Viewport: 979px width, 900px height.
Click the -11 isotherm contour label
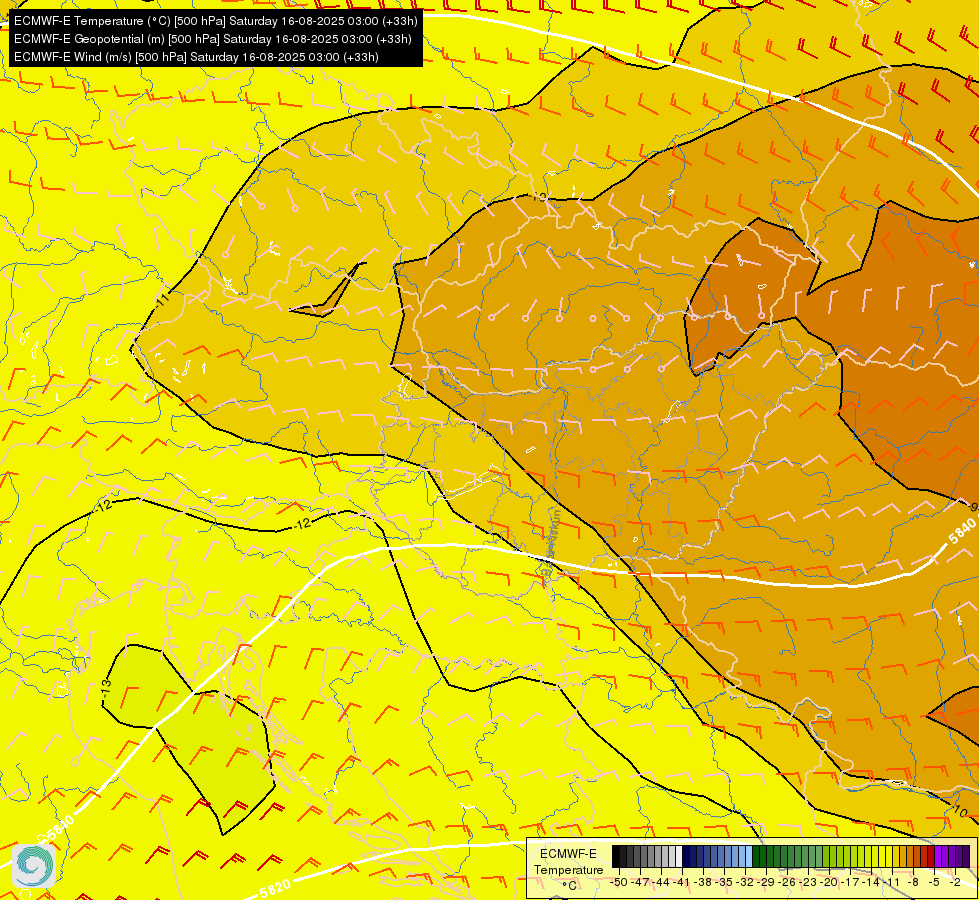coord(163,299)
